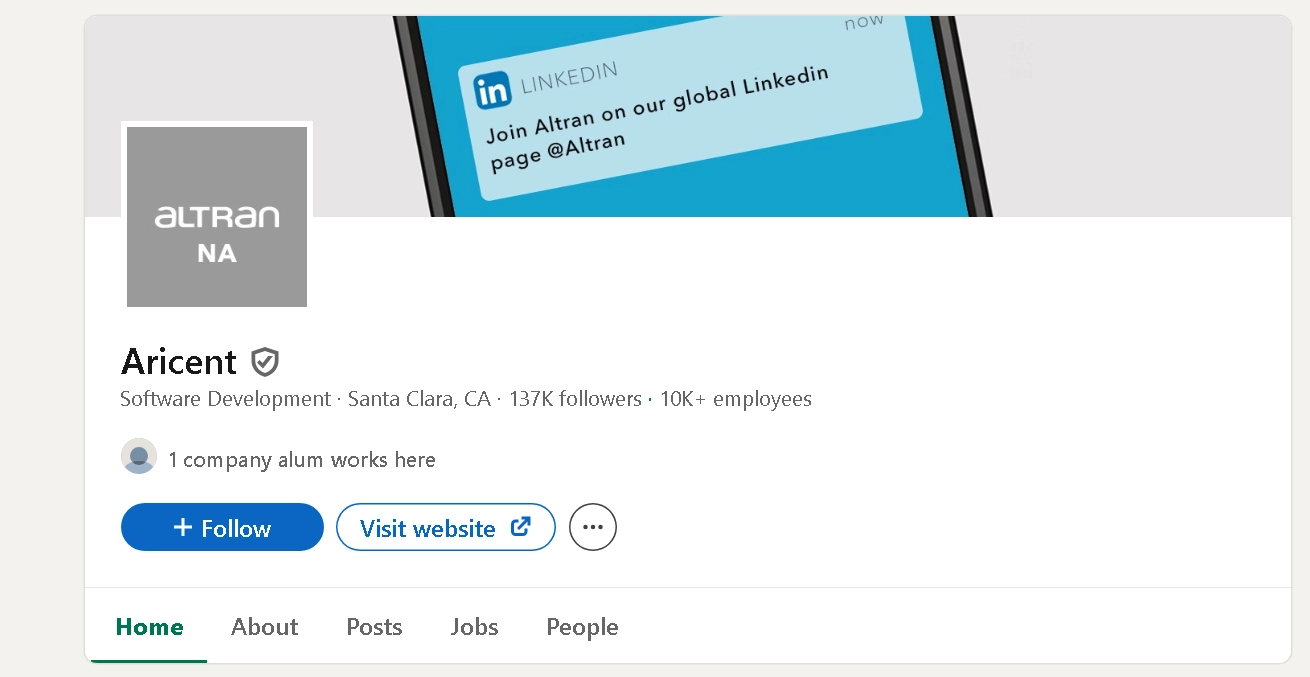Go to the Posts tab
This screenshot has height=677, width=1310.
tap(374, 627)
